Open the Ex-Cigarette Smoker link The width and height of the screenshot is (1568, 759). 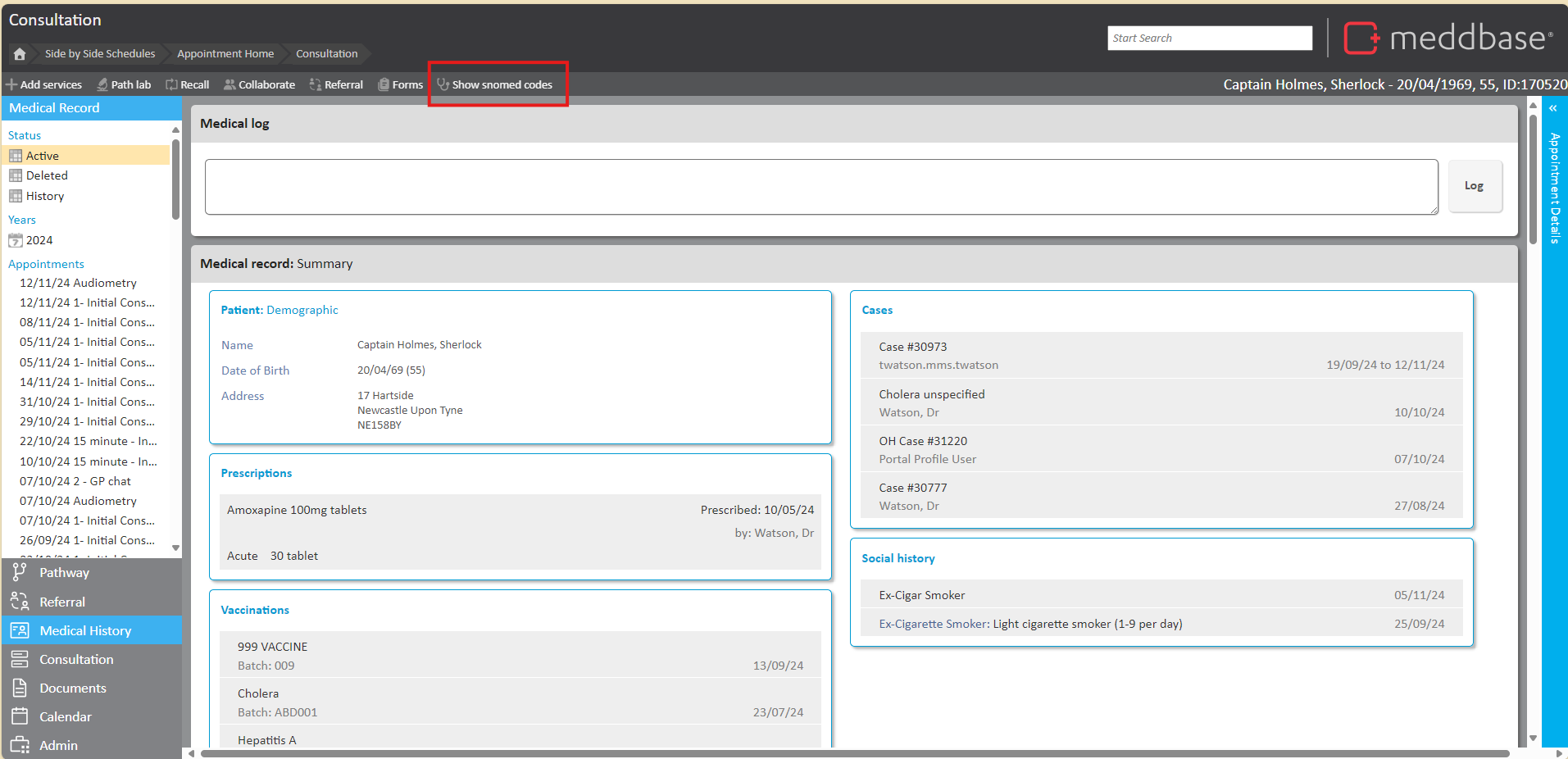point(934,624)
